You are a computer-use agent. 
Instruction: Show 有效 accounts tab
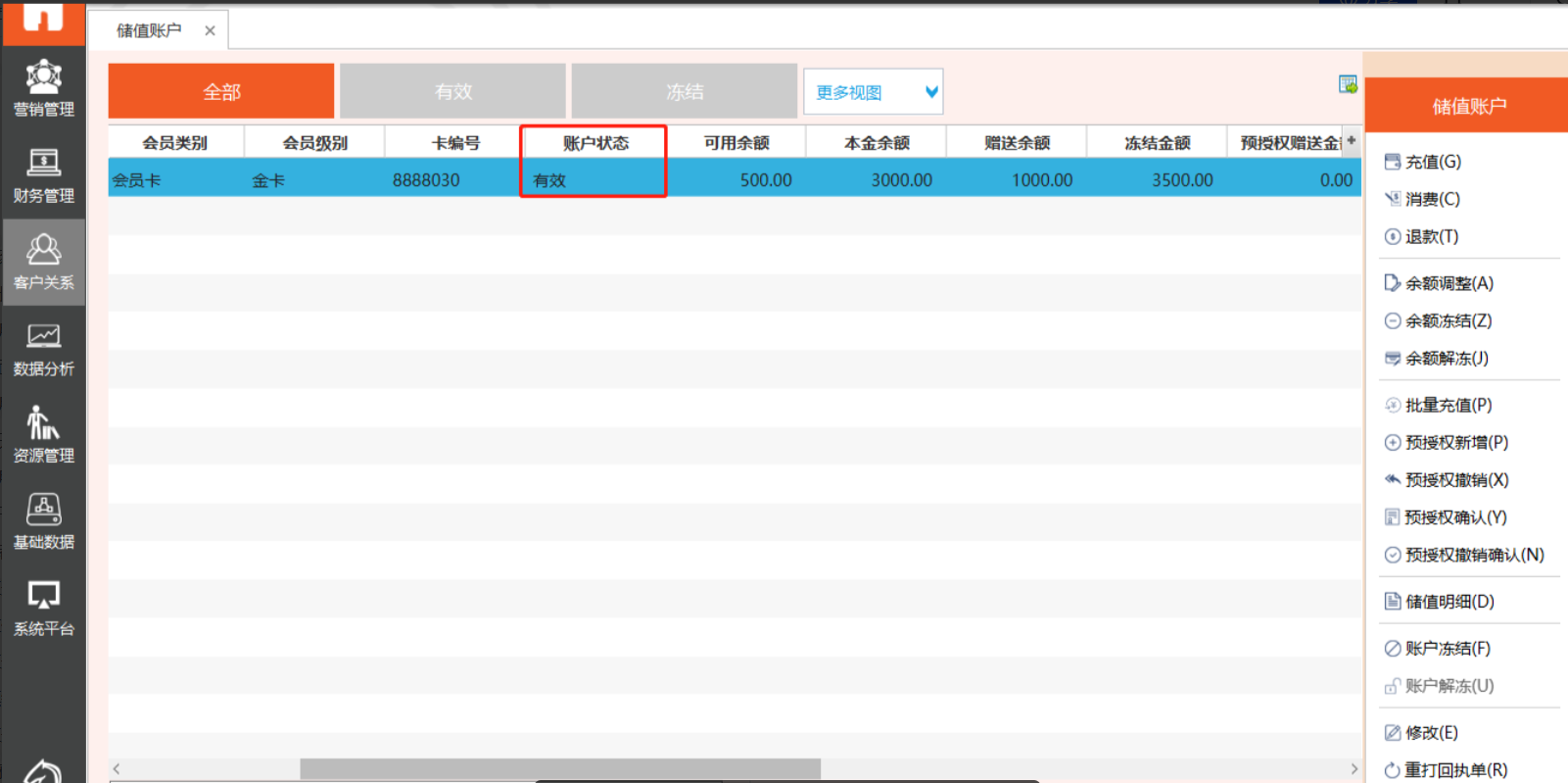tap(452, 91)
